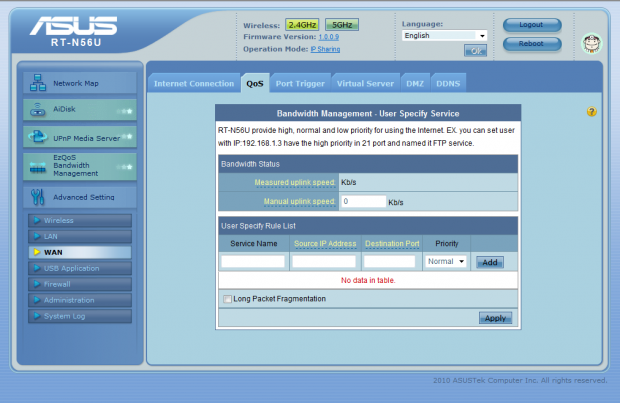Click User Specify Rule List header

[368, 226]
